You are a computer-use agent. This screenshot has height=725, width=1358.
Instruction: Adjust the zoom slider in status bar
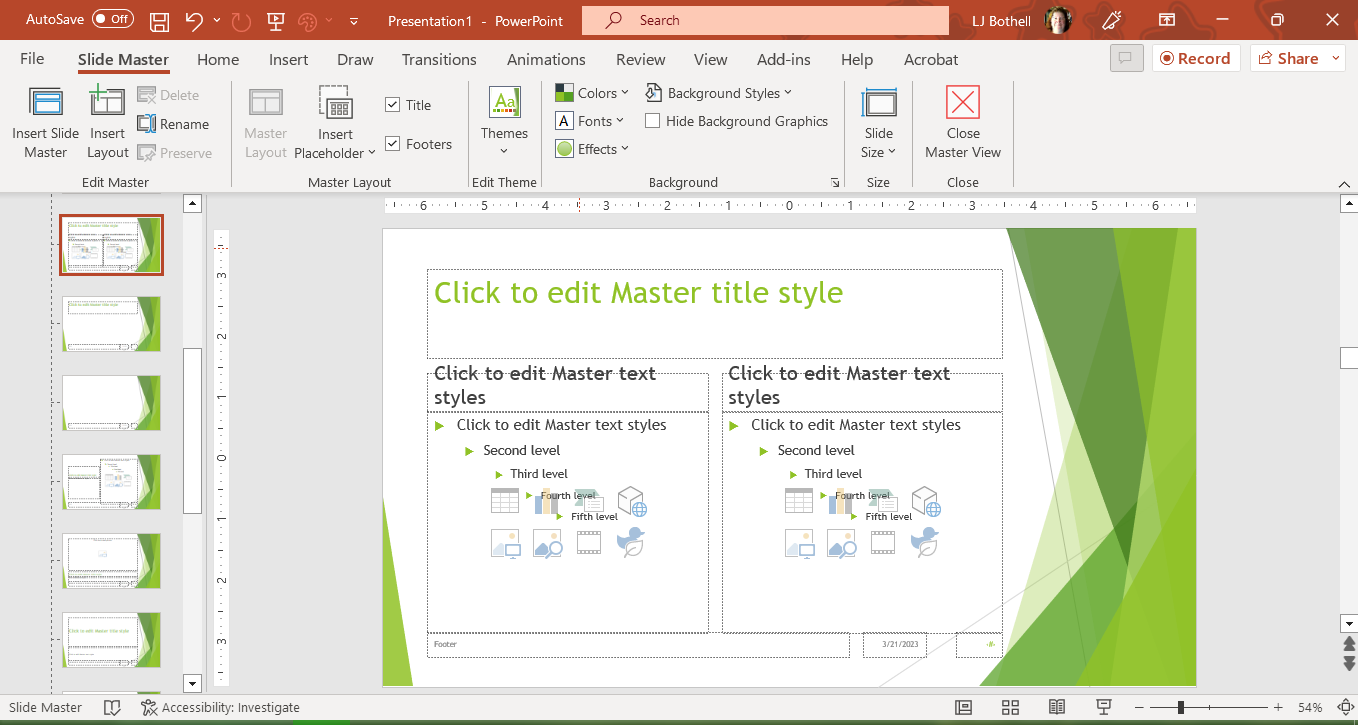click(1181, 708)
